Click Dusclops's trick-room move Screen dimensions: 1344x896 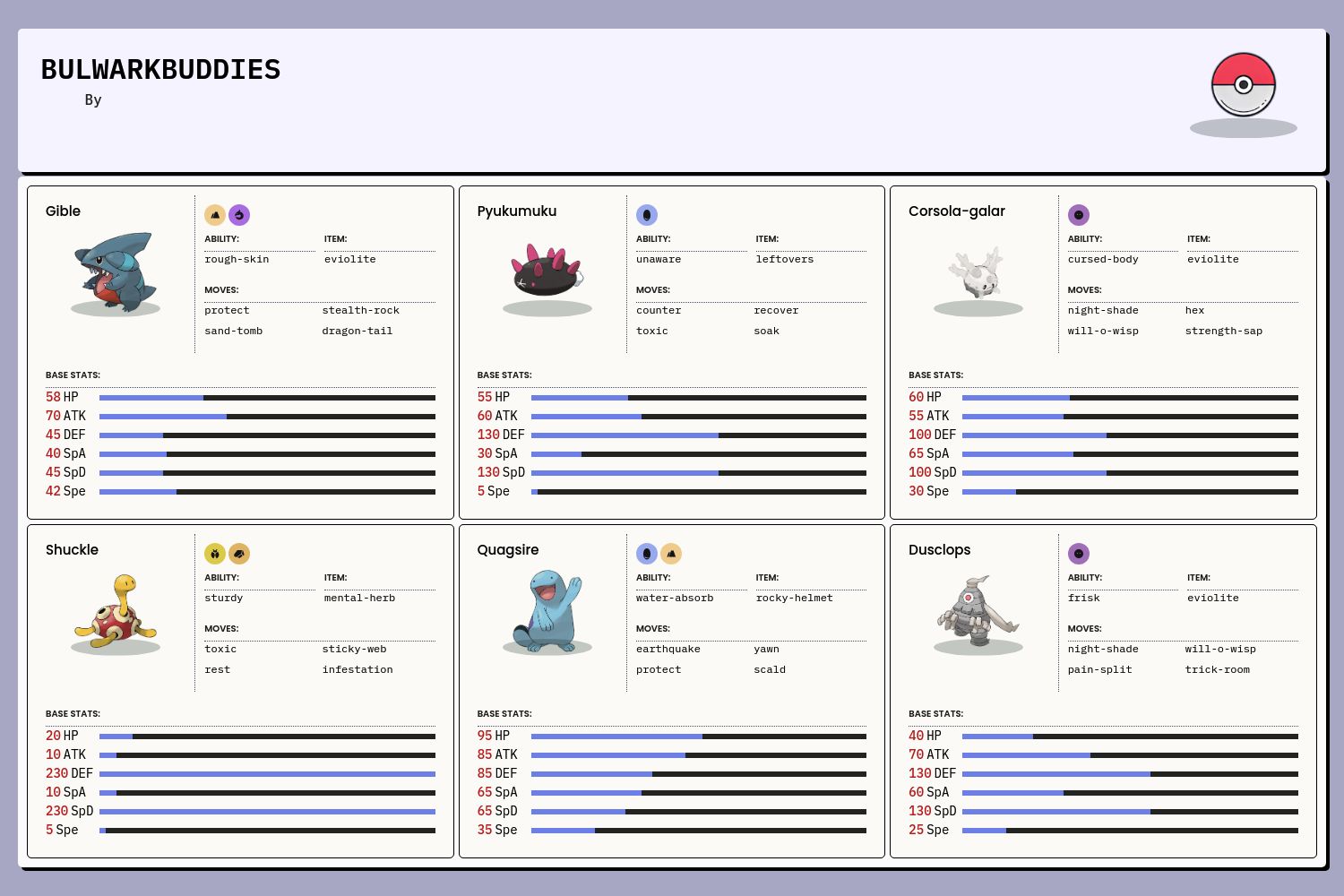click(1217, 670)
